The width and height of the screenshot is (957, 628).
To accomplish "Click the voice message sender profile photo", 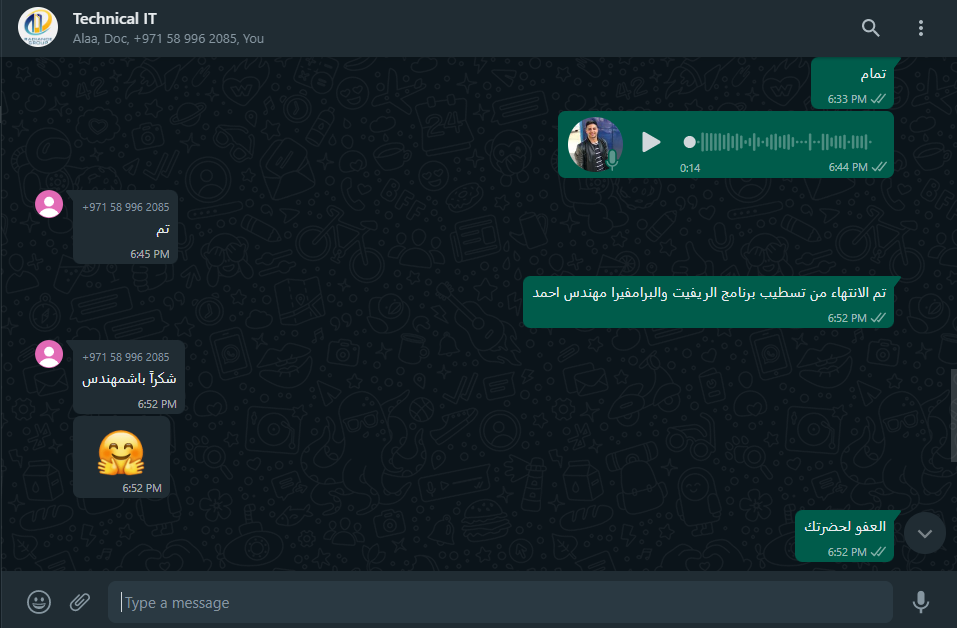I will 595,144.
